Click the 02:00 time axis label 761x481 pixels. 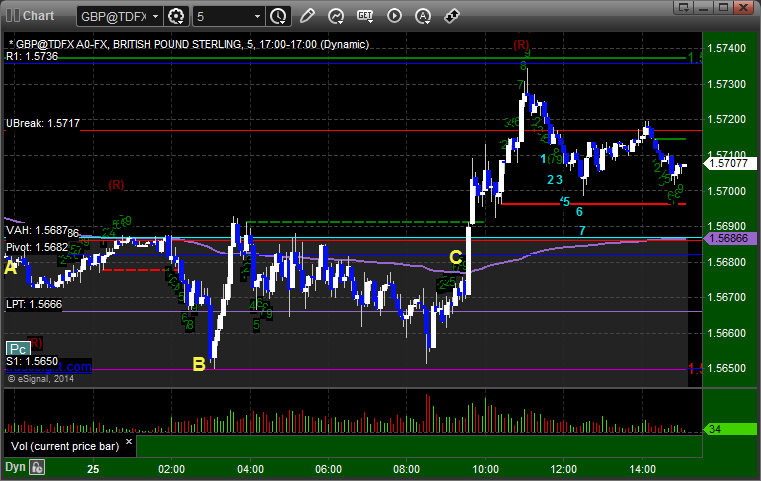click(x=171, y=469)
